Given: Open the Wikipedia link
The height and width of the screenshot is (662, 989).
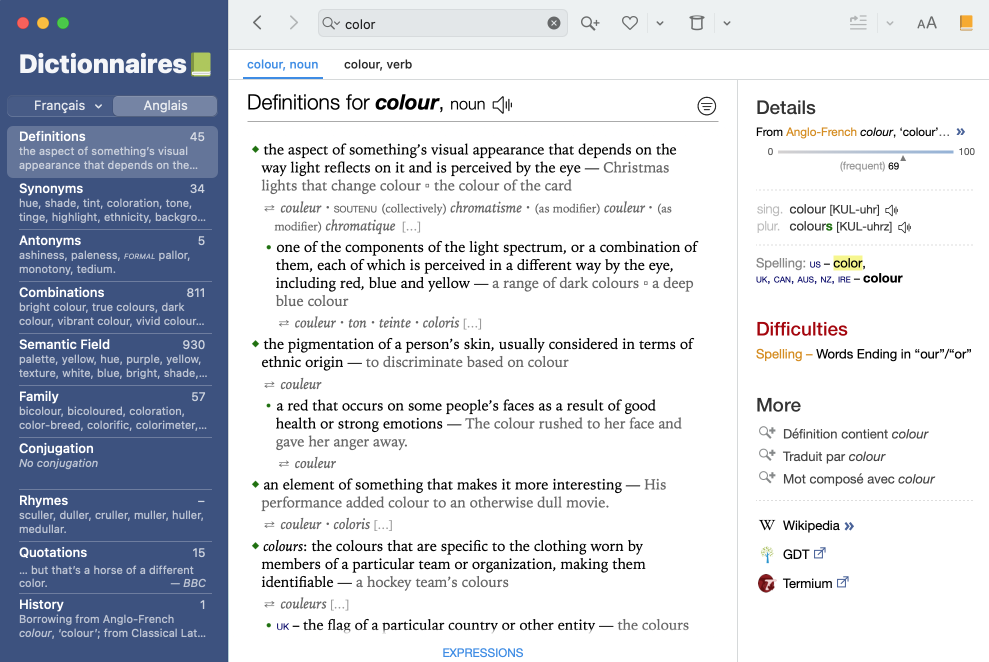Looking at the screenshot, I should 811,525.
